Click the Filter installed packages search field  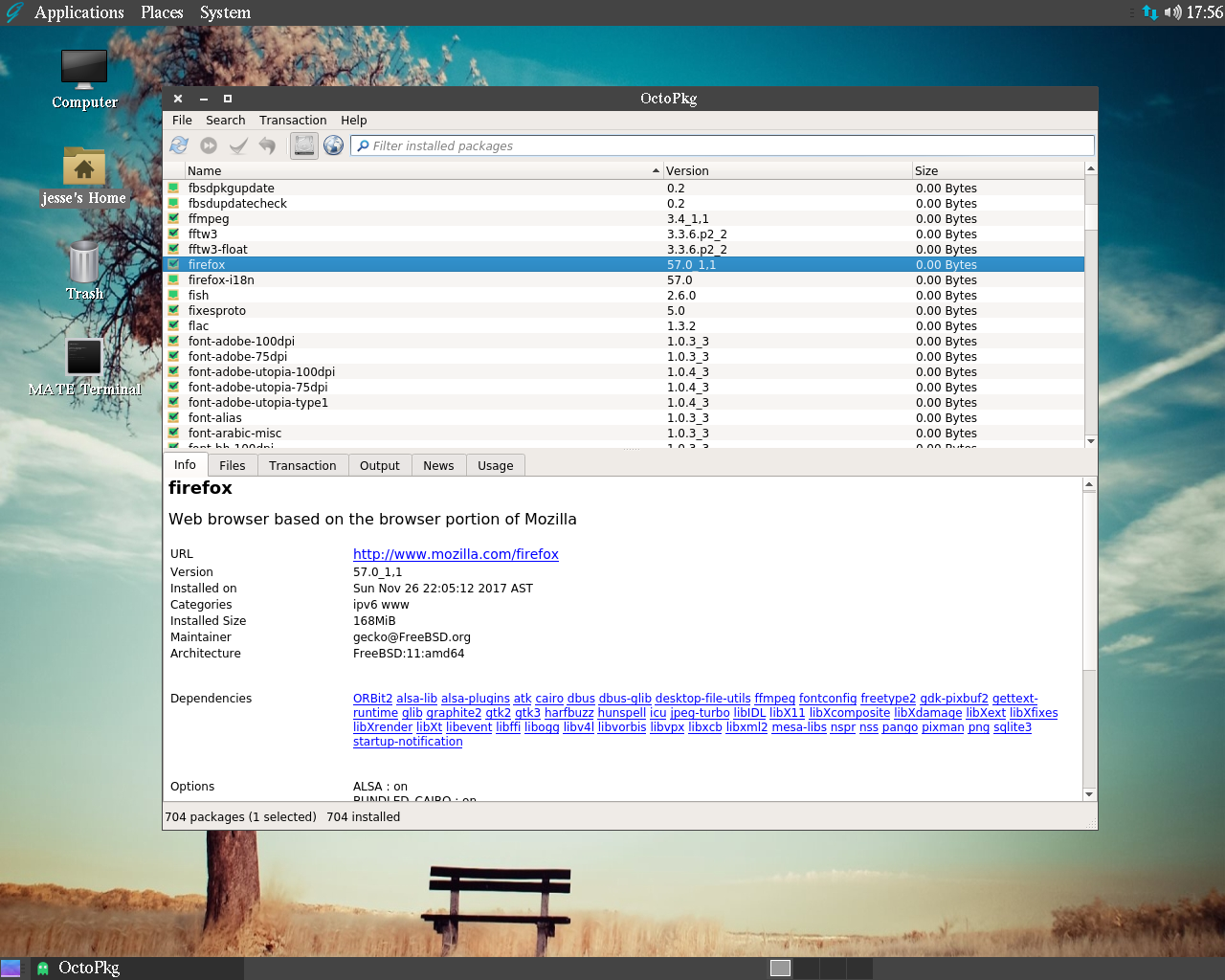[723, 145]
